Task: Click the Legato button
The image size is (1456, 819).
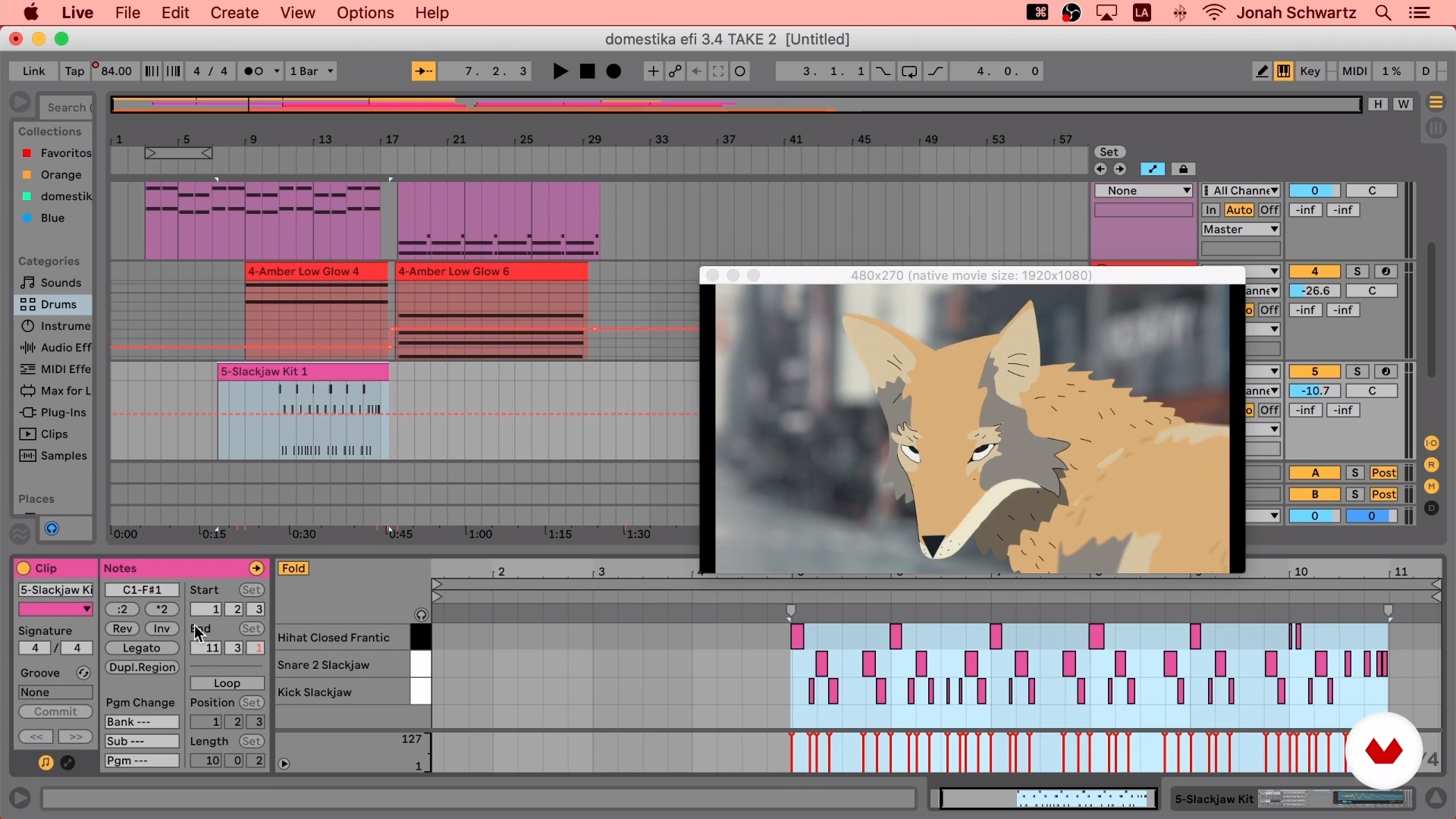Action: (142, 648)
